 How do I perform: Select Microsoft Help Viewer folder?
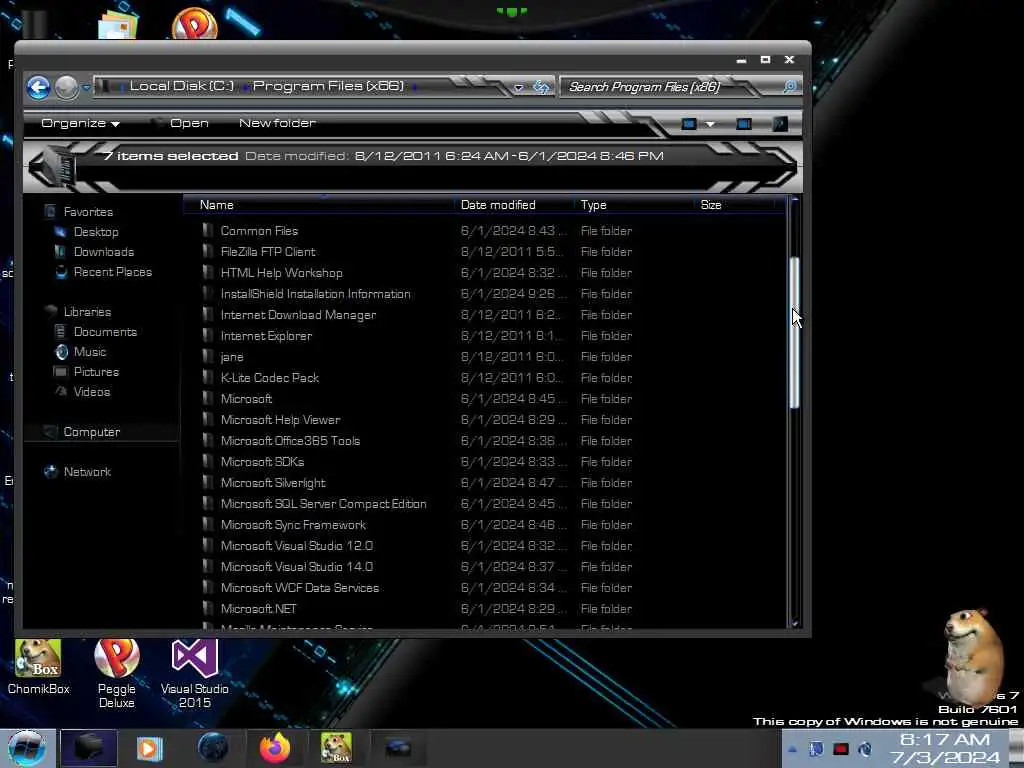point(280,420)
